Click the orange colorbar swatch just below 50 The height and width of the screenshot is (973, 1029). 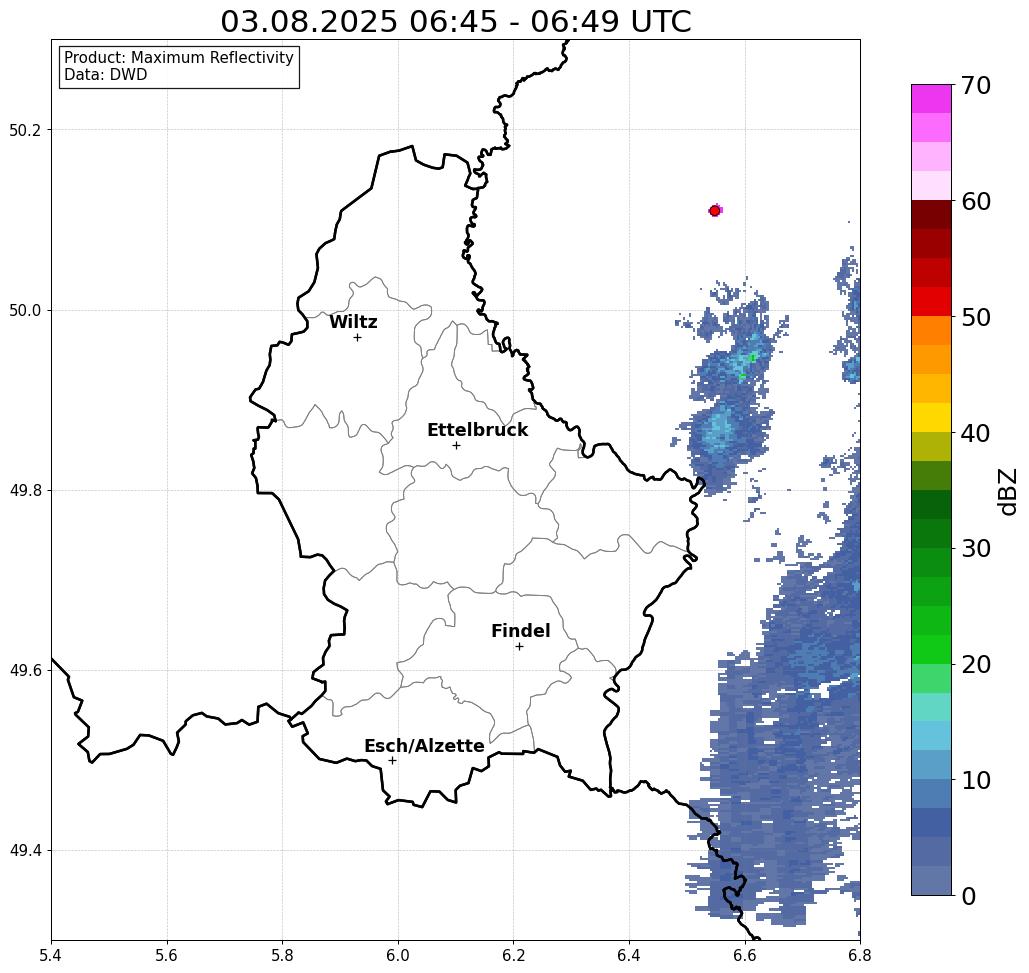(931, 331)
